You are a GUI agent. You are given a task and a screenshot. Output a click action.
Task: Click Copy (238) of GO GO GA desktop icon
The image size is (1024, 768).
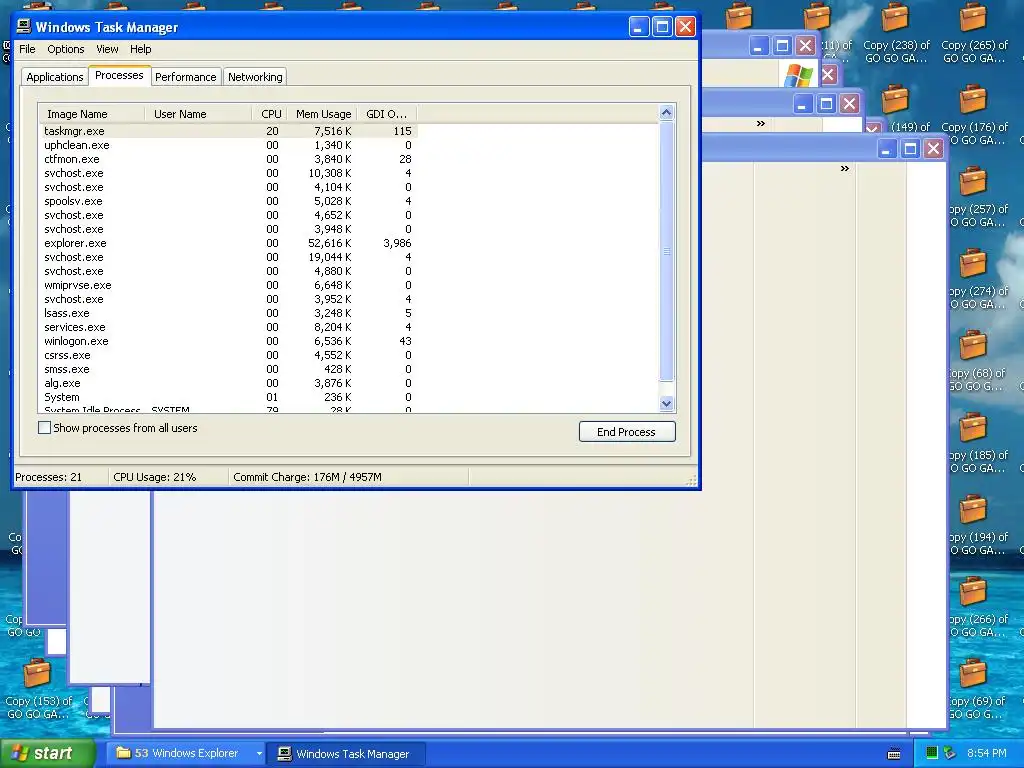pos(896,32)
